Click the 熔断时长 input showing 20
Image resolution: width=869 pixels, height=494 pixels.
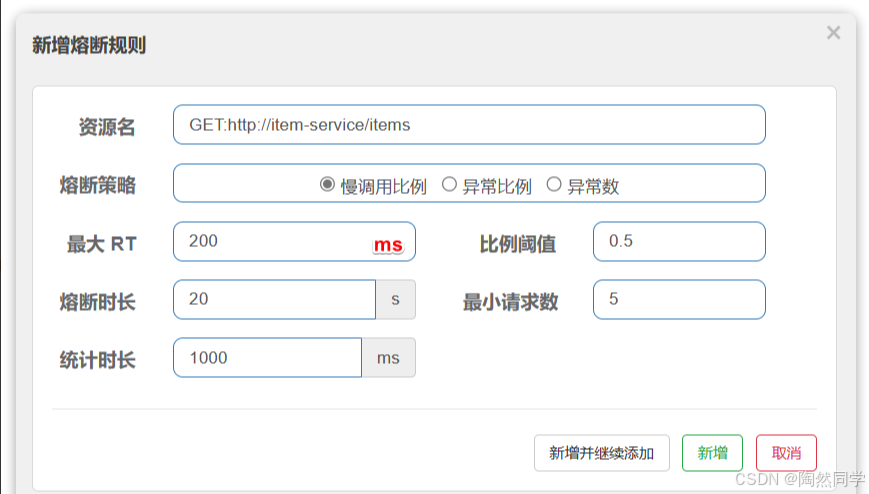pos(274,299)
